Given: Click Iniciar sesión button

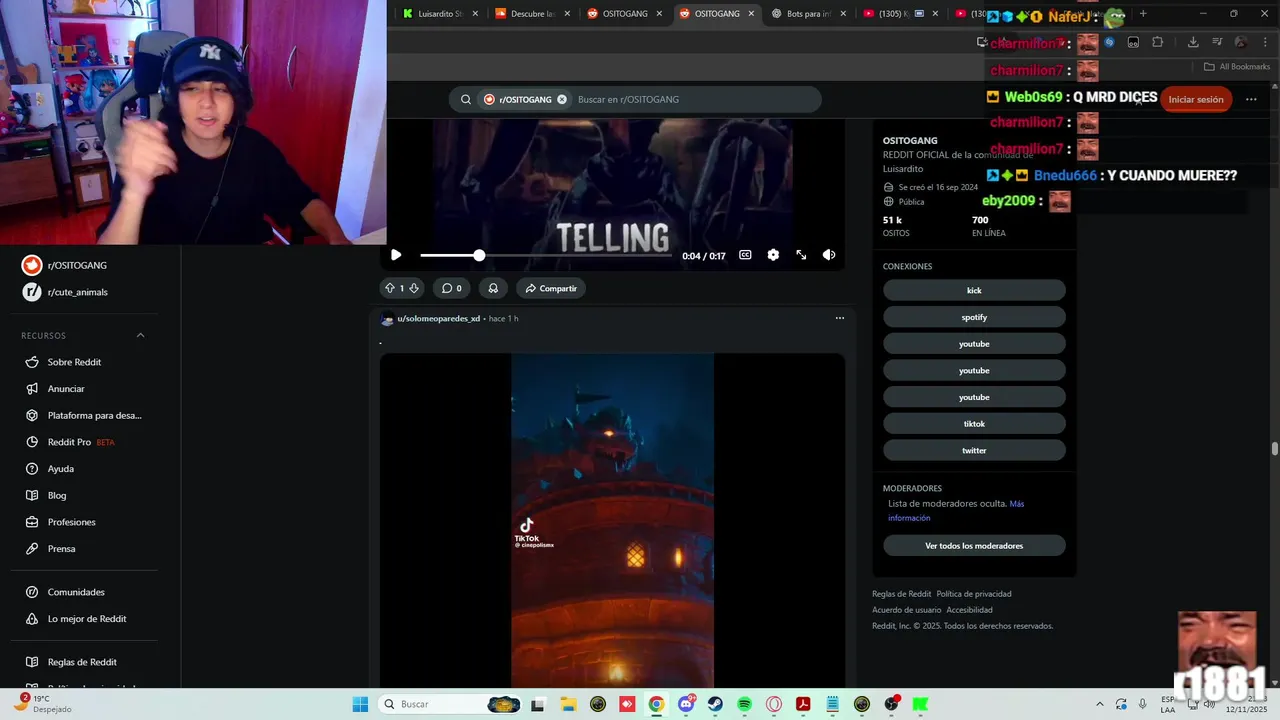Looking at the screenshot, I should coord(1196,99).
